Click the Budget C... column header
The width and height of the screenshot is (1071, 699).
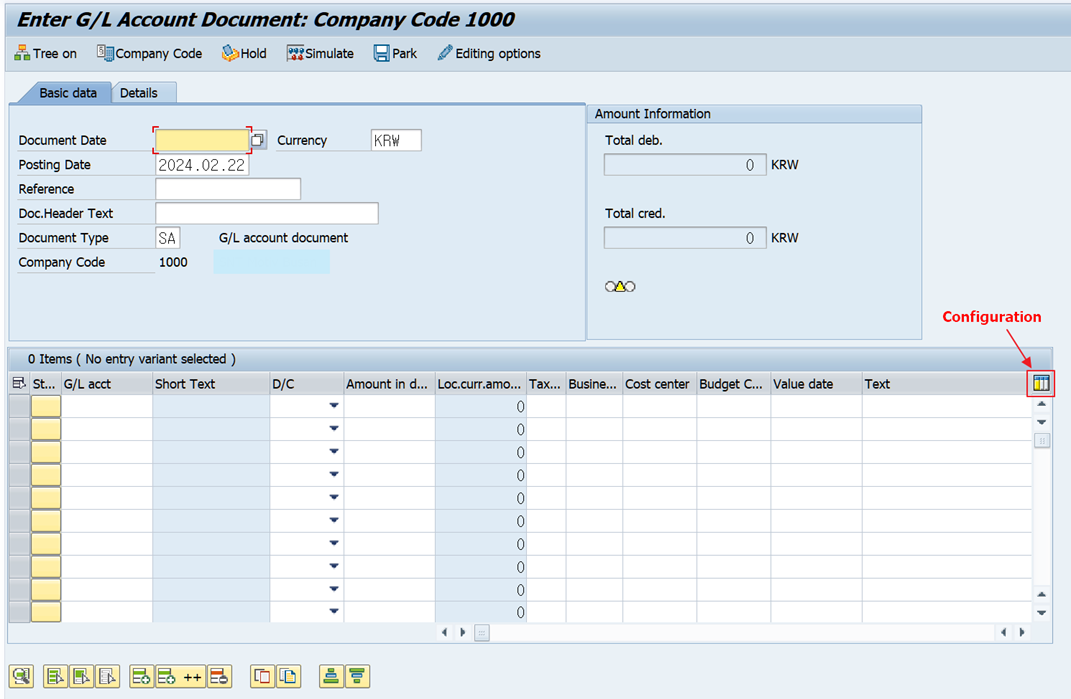tap(734, 384)
